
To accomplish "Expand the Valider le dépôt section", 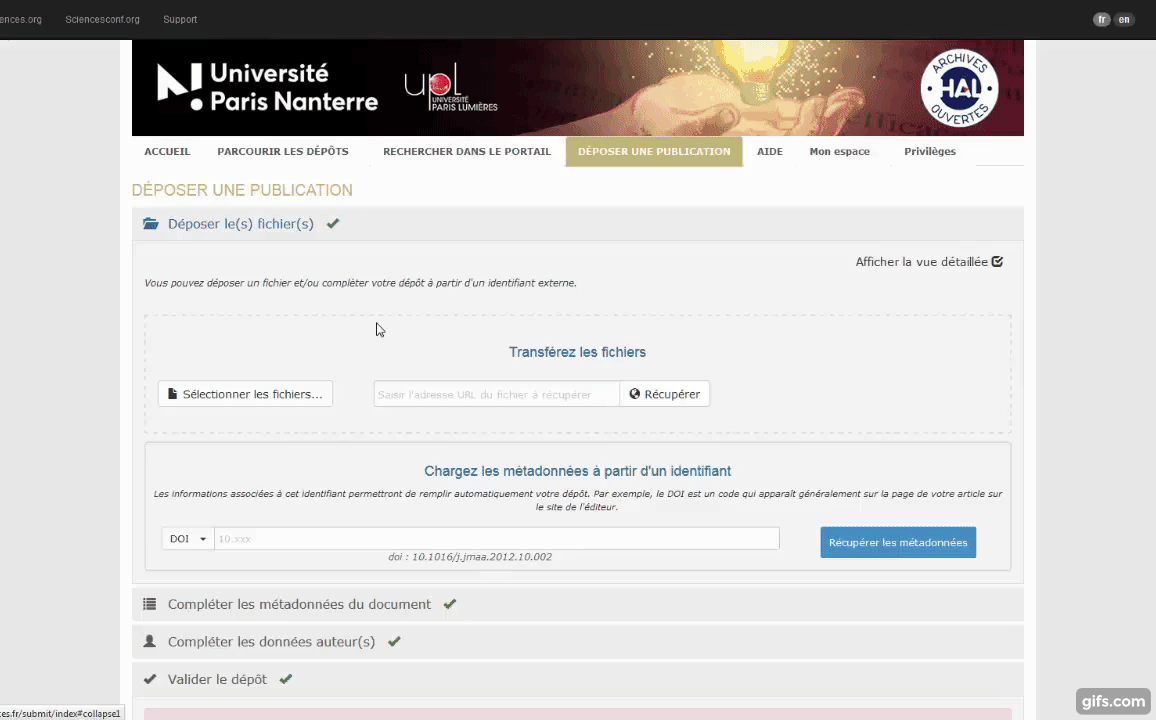I will 577,679.
